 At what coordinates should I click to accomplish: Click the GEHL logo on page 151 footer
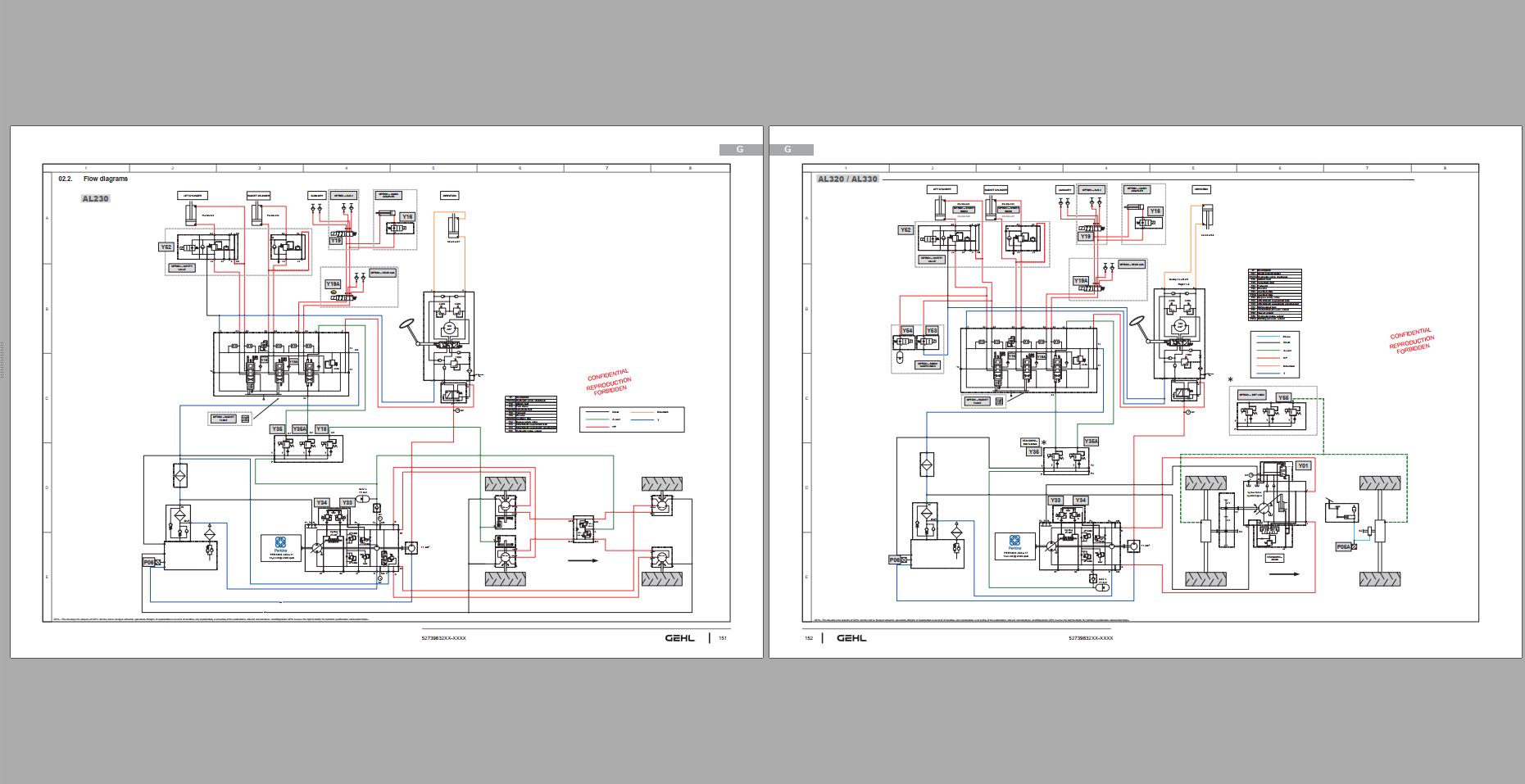[679, 638]
